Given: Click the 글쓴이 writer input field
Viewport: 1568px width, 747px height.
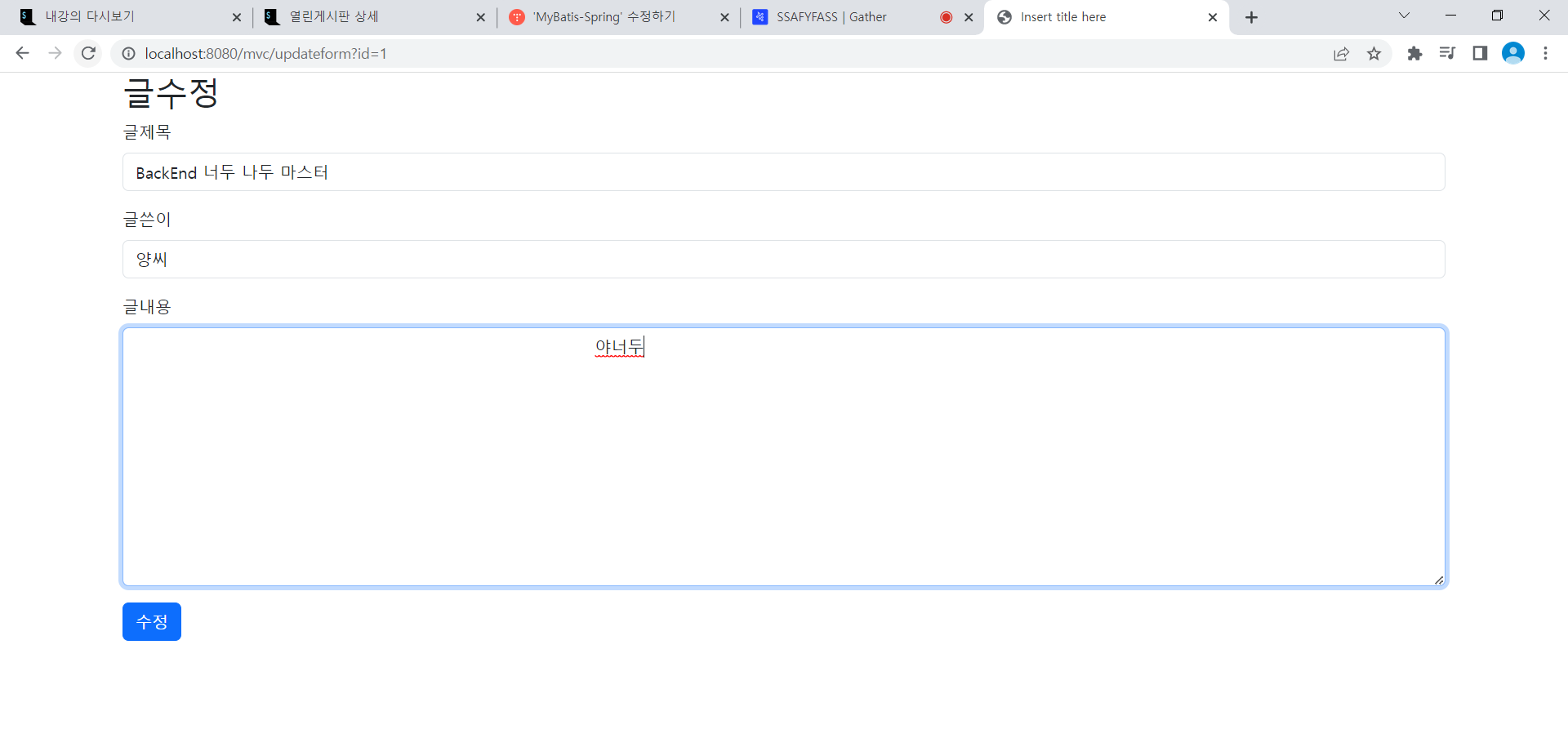Looking at the screenshot, I should [784, 260].
